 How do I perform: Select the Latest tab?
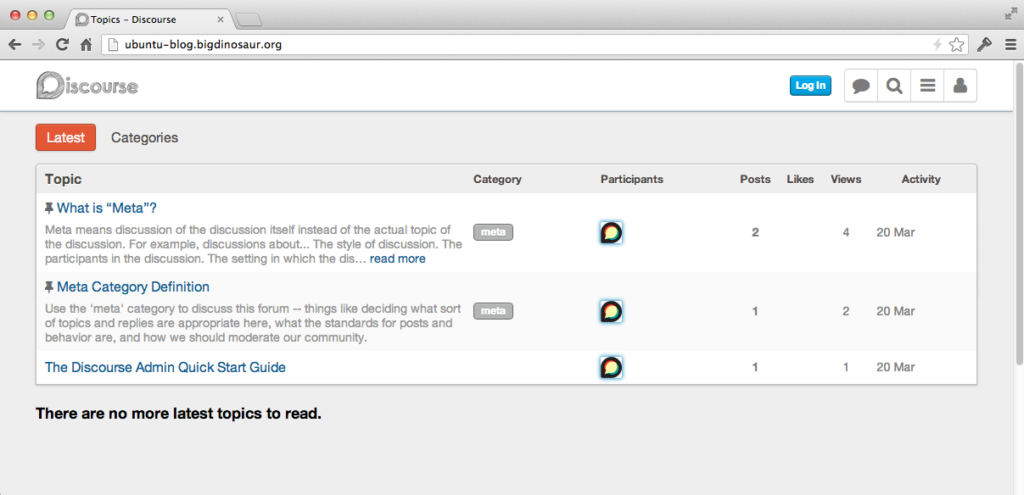click(66, 138)
